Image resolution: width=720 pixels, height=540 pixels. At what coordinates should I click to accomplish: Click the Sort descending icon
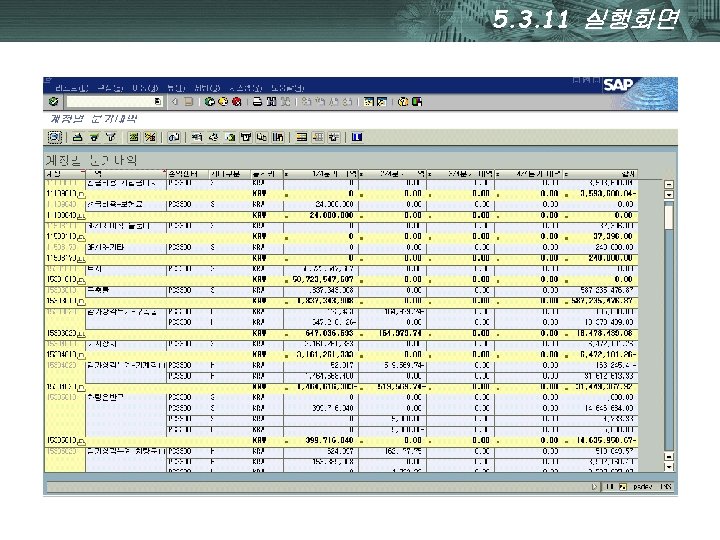(x=95, y=137)
